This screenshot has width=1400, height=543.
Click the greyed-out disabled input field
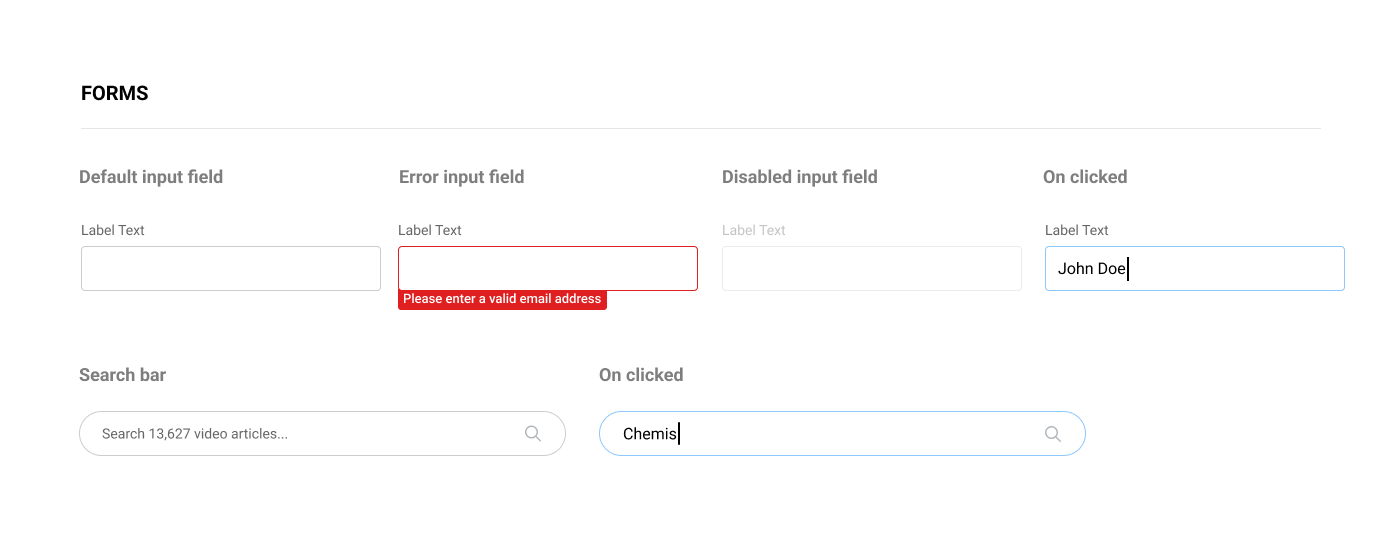tap(872, 268)
